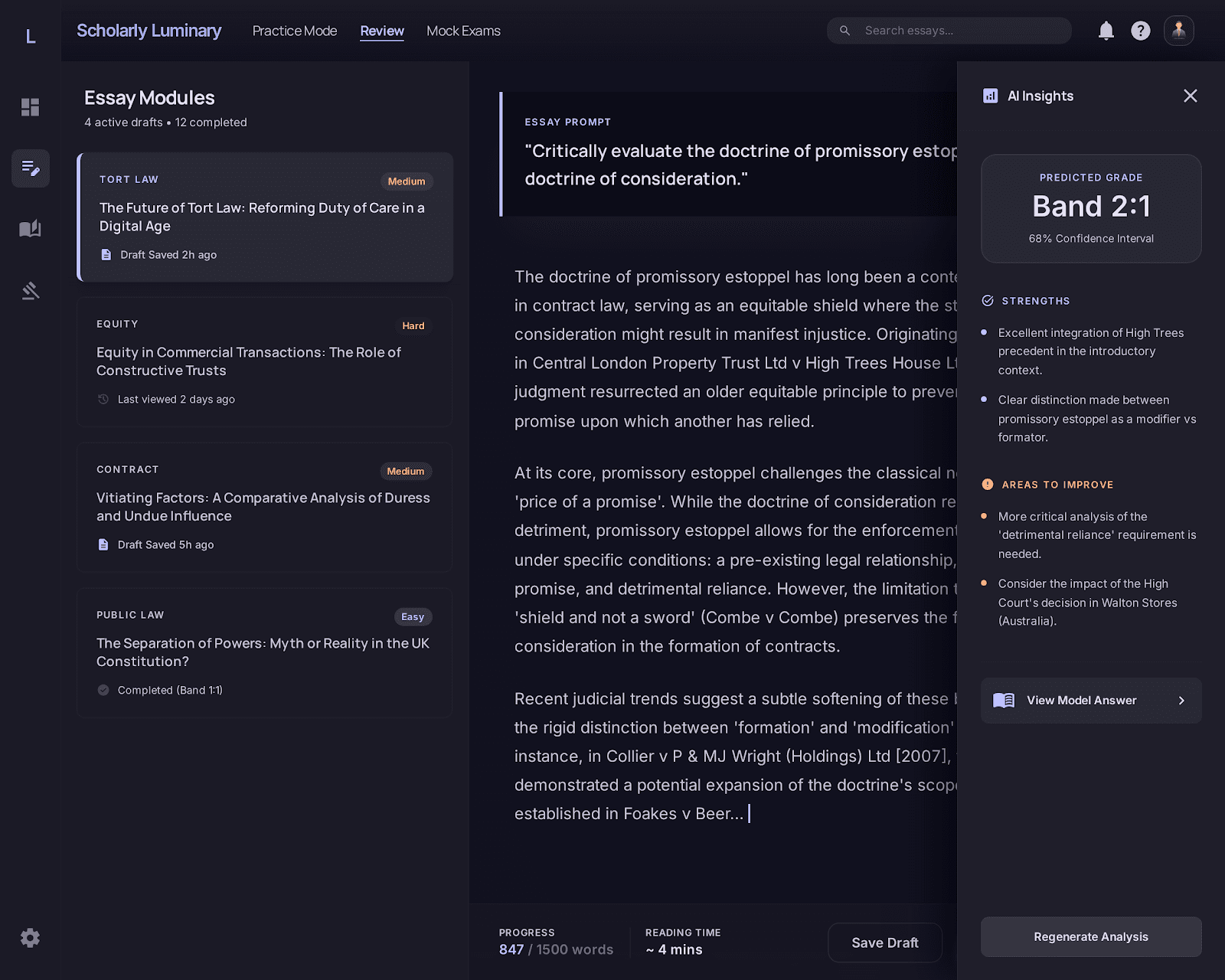This screenshot has height=980, width=1225.
Task: Open notifications bell icon
Action: 1106,31
